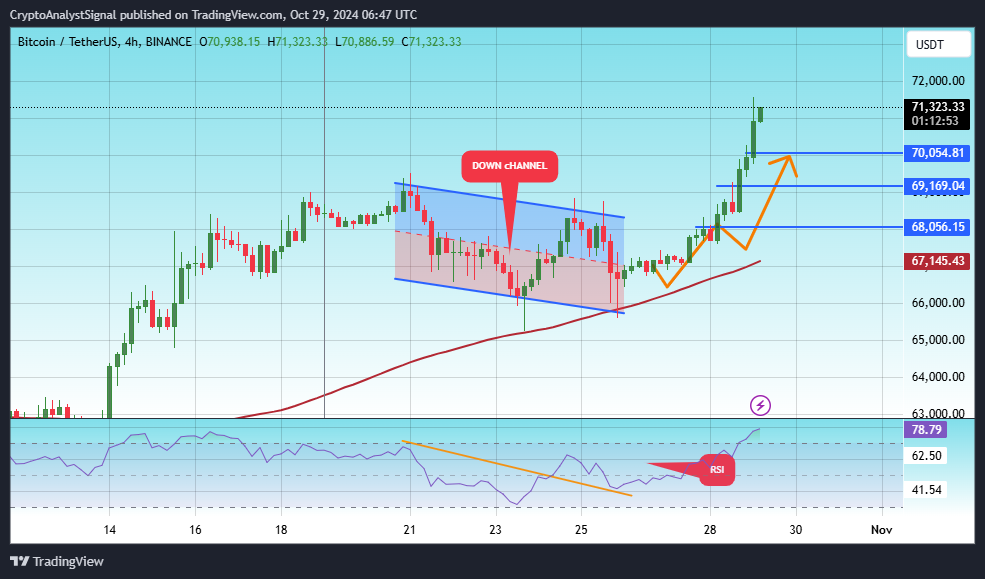Click the Open value O70,938.15
Image resolution: width=985 pixels, height=579 pixels.
click(229, 42)
